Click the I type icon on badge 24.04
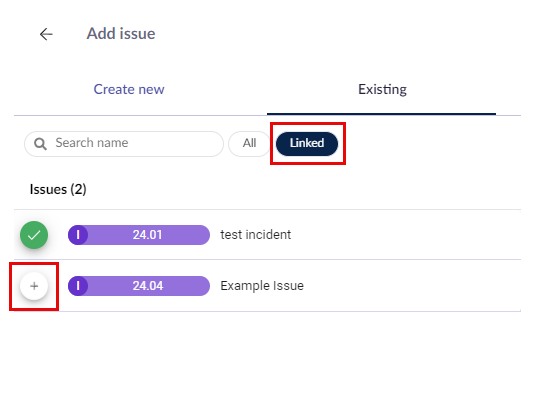 [x=78, y=286]
